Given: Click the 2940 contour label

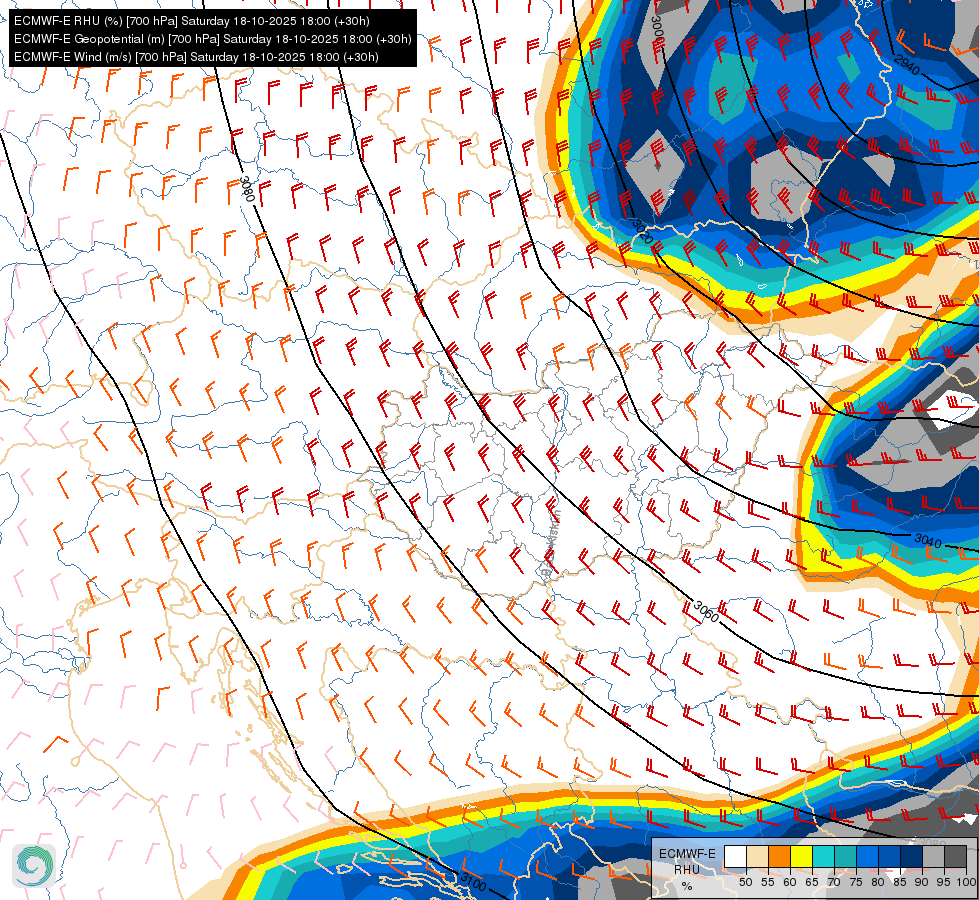Looking at the screenshot, I should tap(907, 65).
